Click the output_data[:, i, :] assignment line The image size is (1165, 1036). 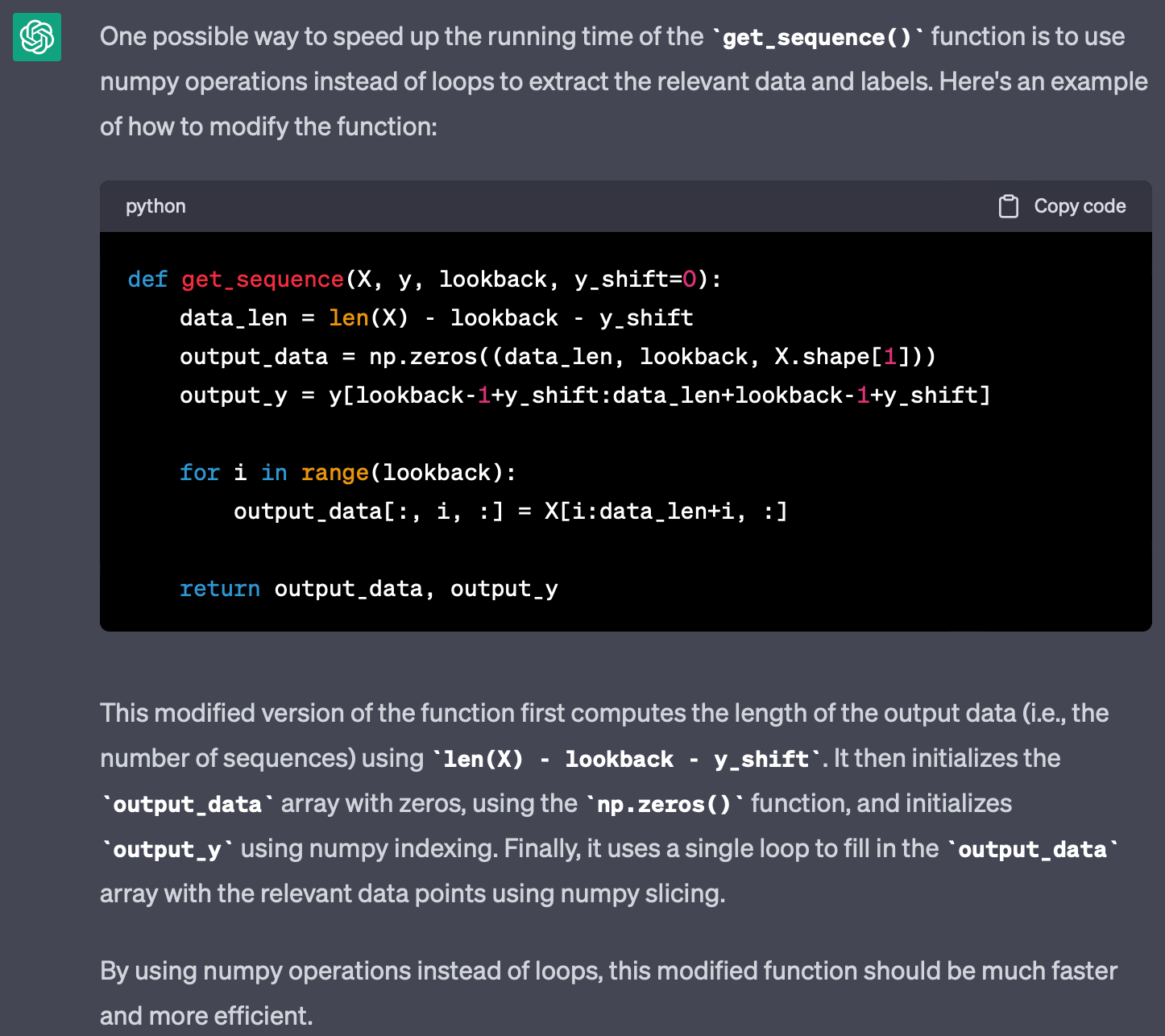[x=511, y=512]
